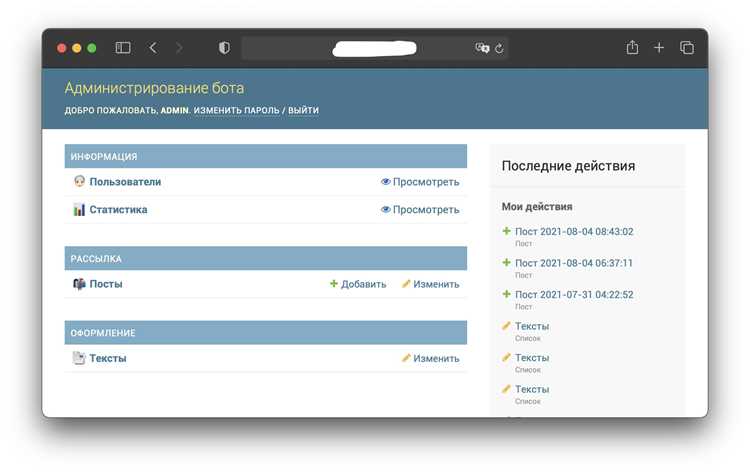Click Изменить for Посты
The width and height of the screenshot is (750, 473).
(x=436, y=284)
